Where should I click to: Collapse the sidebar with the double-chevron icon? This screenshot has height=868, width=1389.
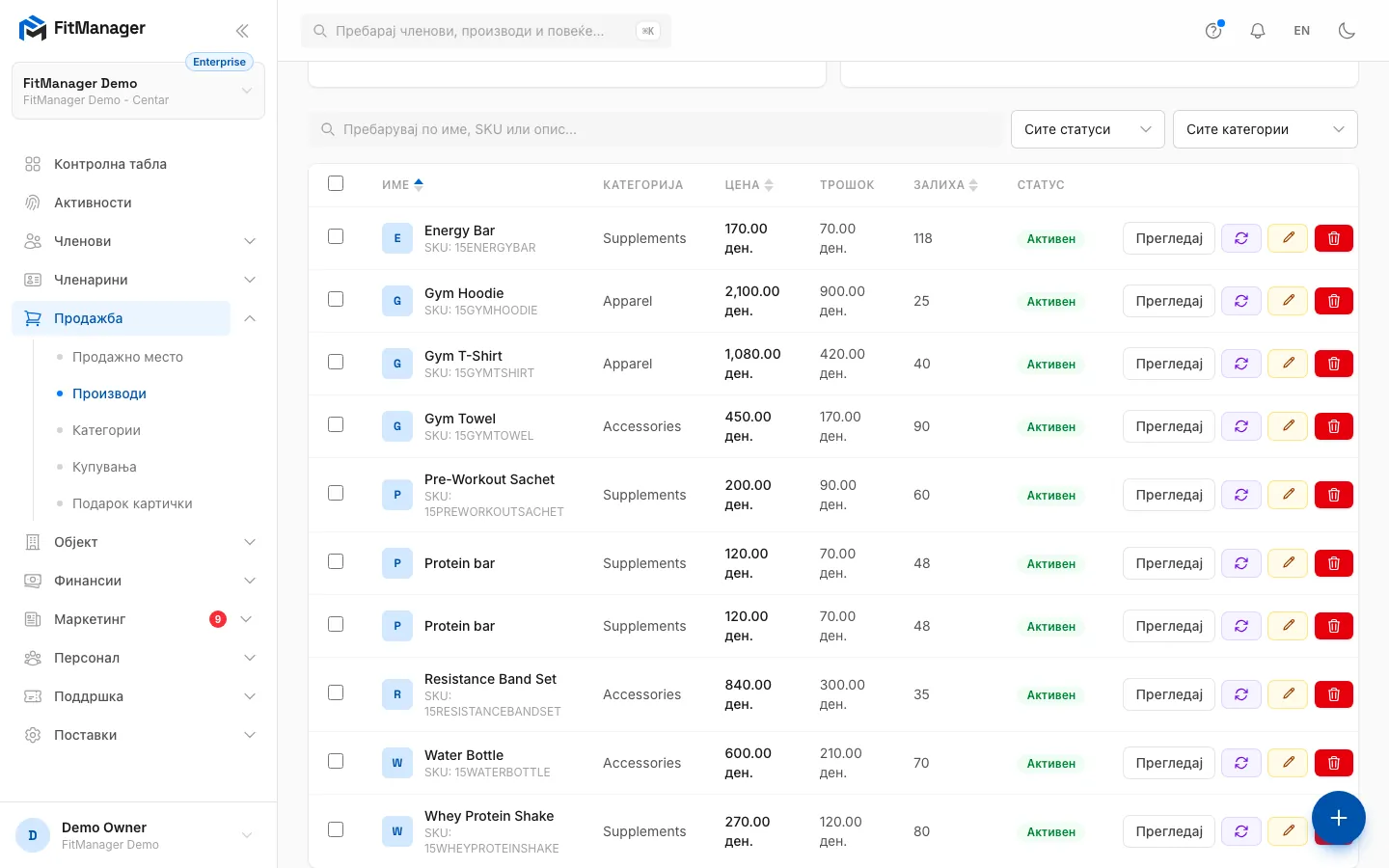click(242, 31)
